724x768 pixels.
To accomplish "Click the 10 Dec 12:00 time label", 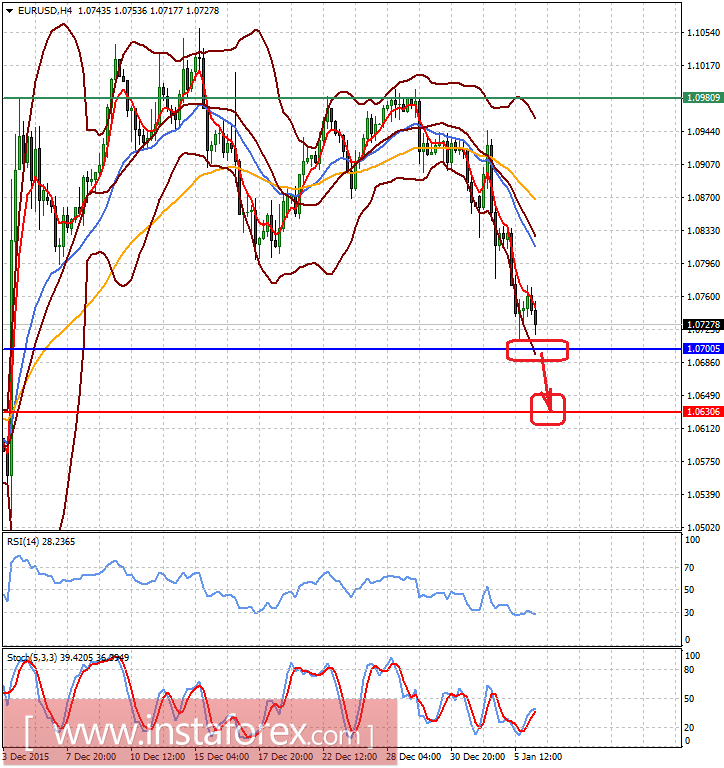I will click(157, 757).
